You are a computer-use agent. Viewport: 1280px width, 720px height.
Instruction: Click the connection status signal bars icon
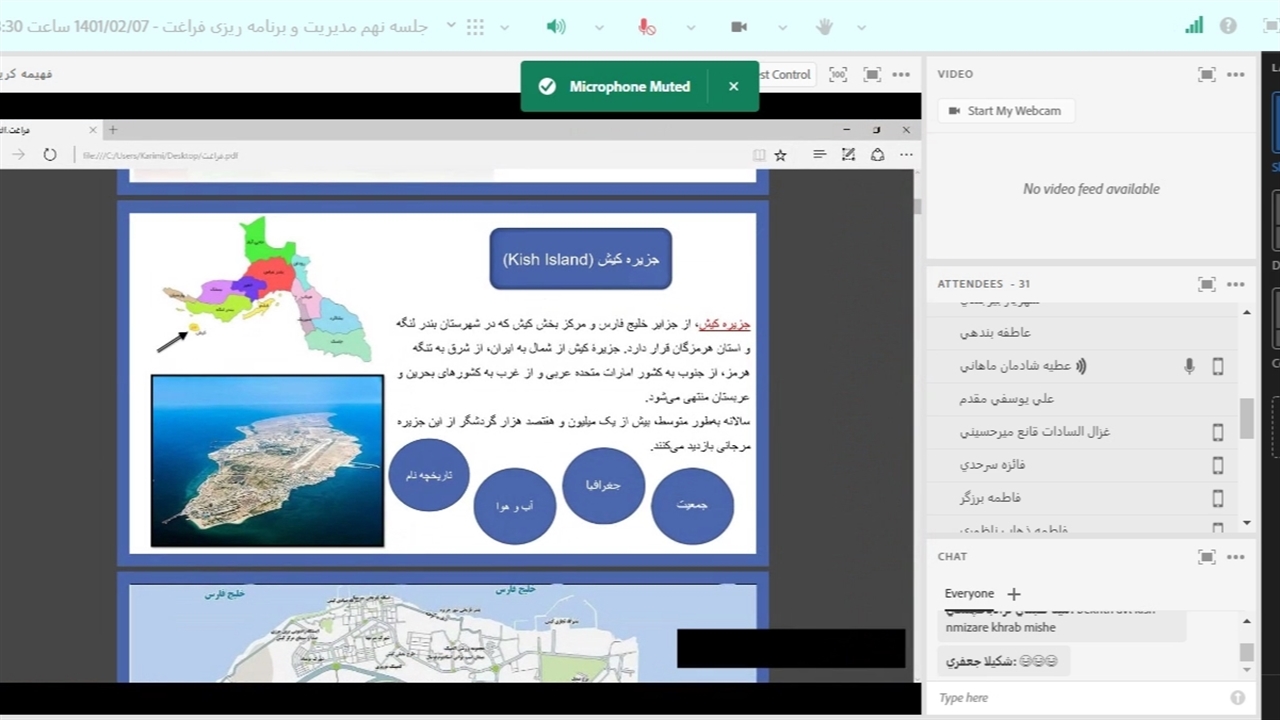coord(1194,26)
